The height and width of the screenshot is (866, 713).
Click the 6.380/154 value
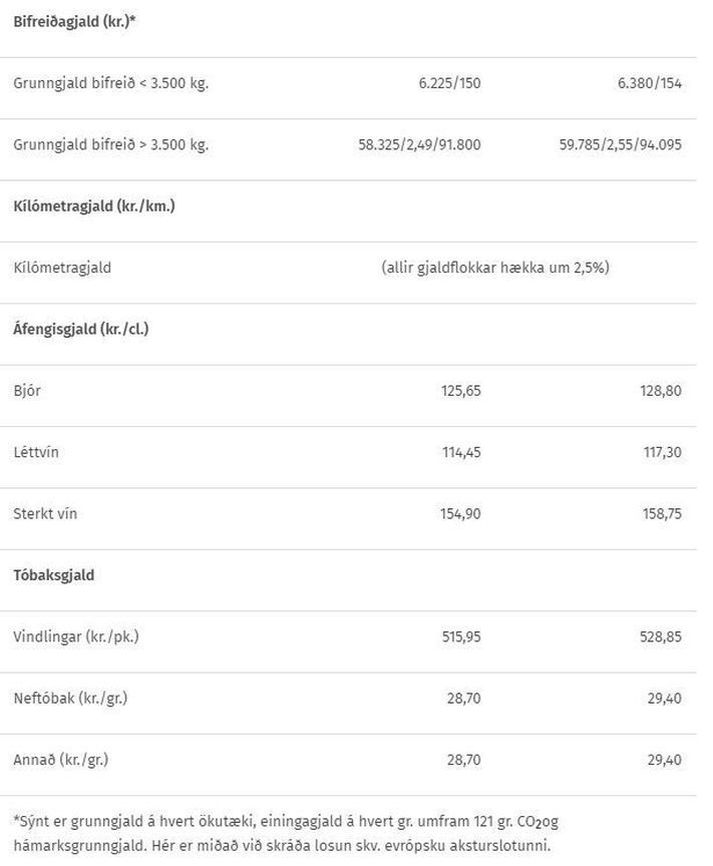pyautogui.click(x=650, y=83)
